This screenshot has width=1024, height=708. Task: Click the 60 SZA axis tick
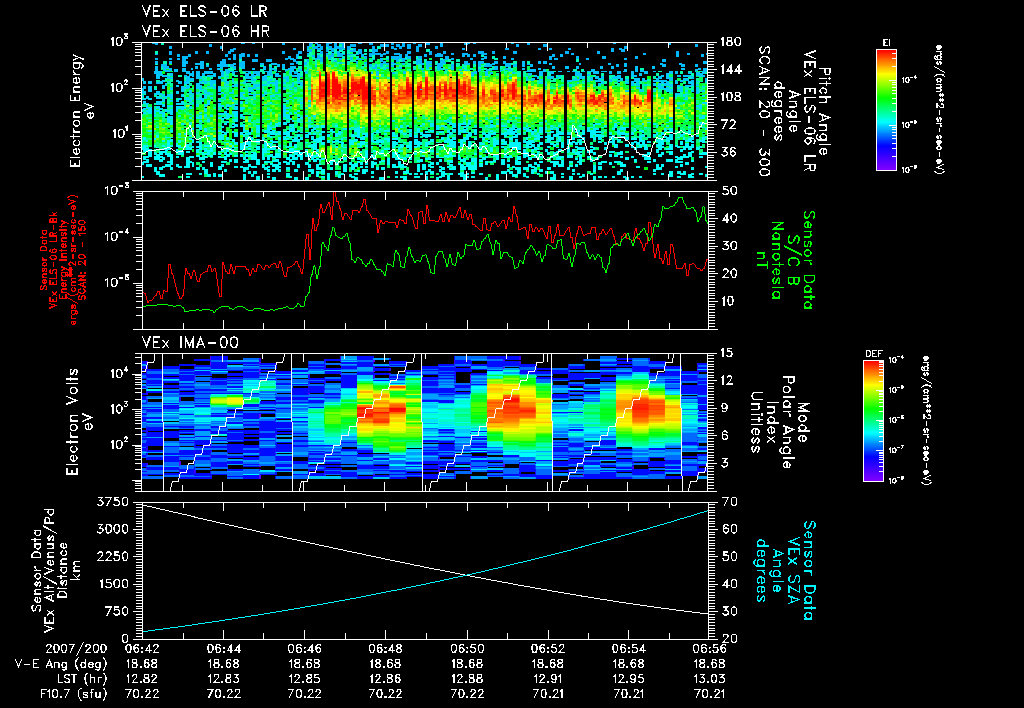(x=729, y=529)
